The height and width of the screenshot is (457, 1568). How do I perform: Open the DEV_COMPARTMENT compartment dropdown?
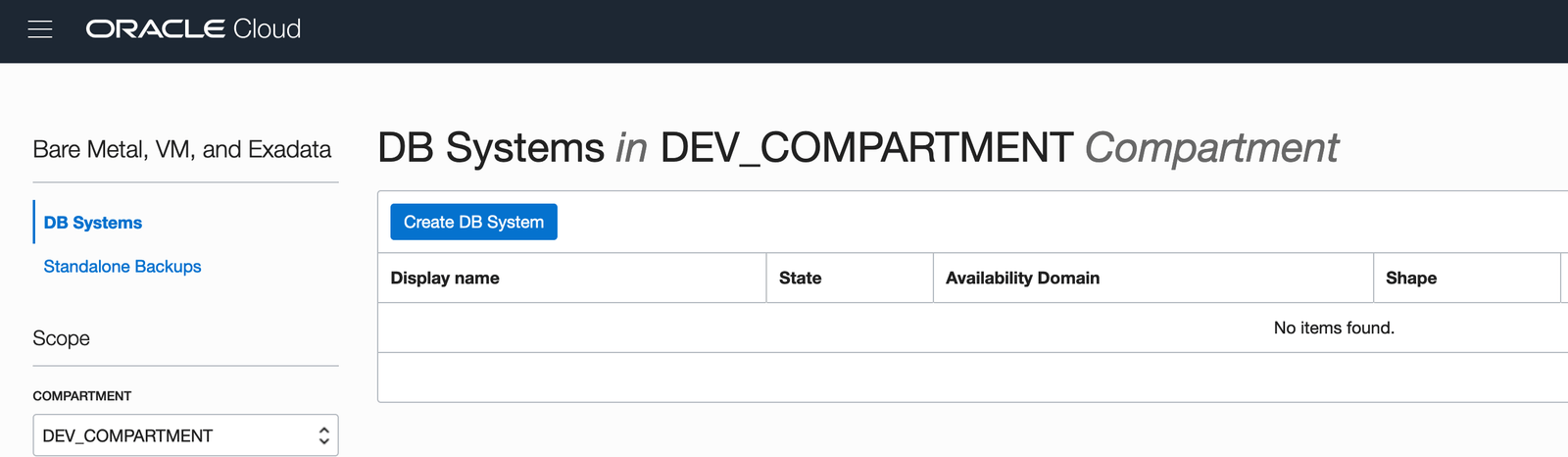[176, 436]
